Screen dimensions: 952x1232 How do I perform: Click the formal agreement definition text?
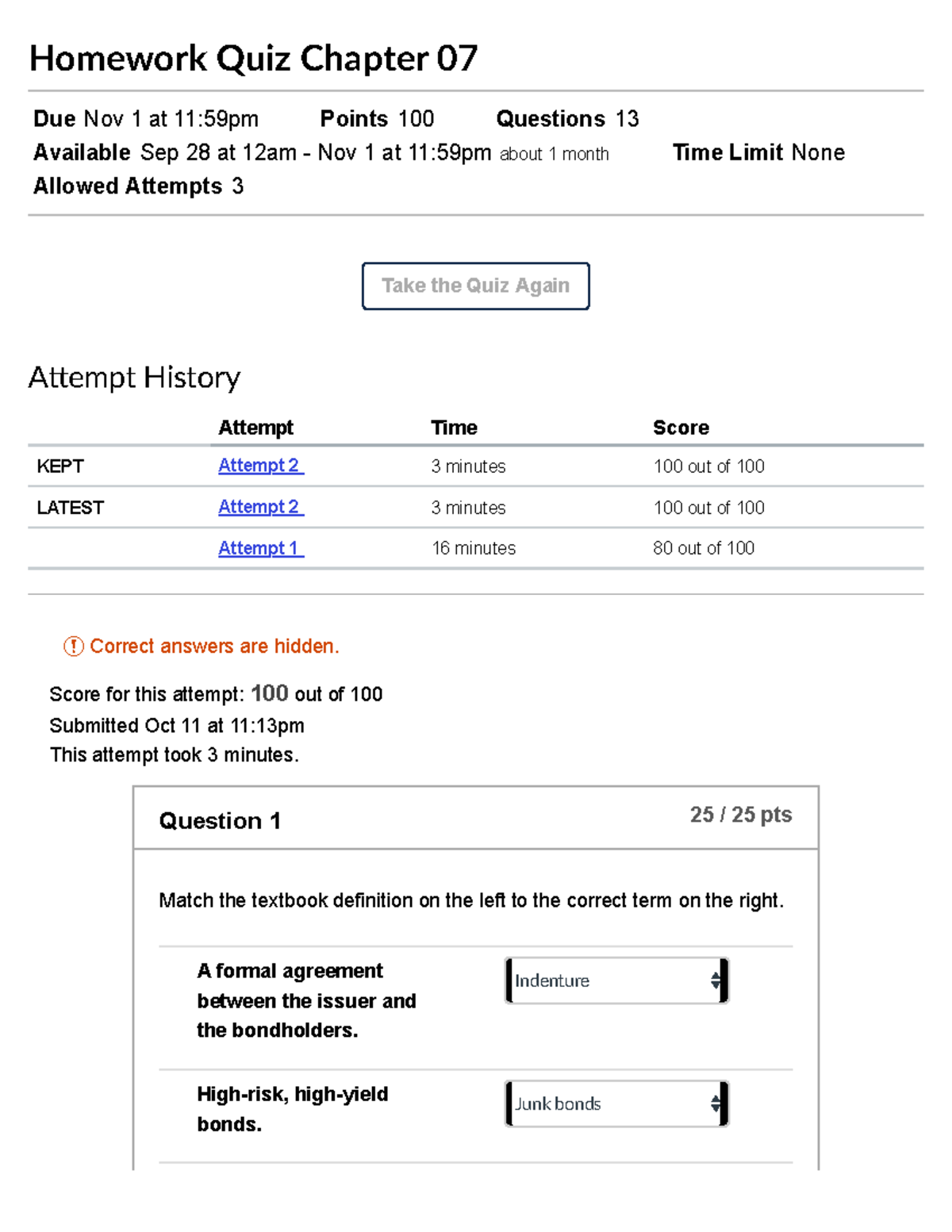coord(306,1000)
